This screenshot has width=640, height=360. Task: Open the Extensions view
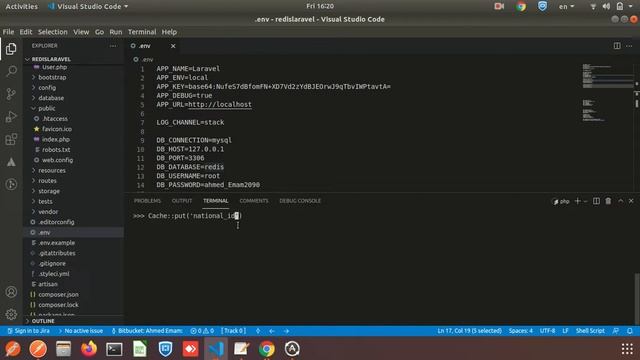pos(11,139)
